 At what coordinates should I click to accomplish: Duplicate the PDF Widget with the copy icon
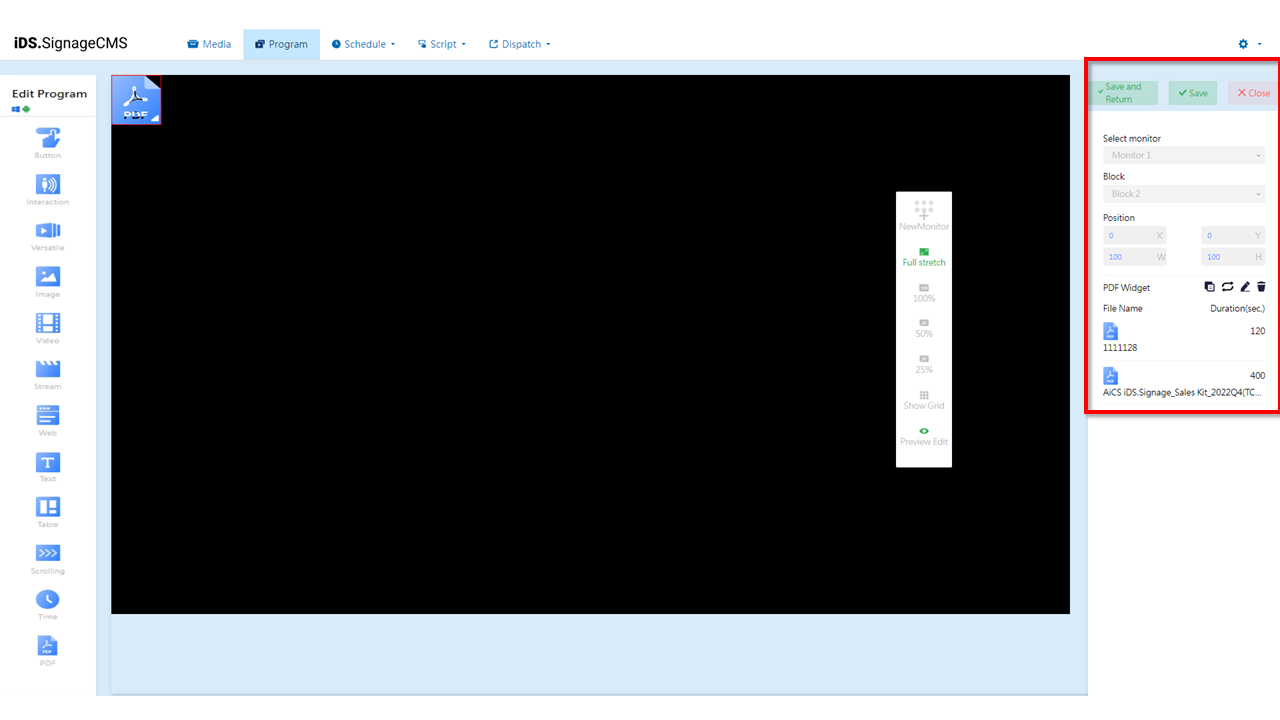(x=1210, y=287)
